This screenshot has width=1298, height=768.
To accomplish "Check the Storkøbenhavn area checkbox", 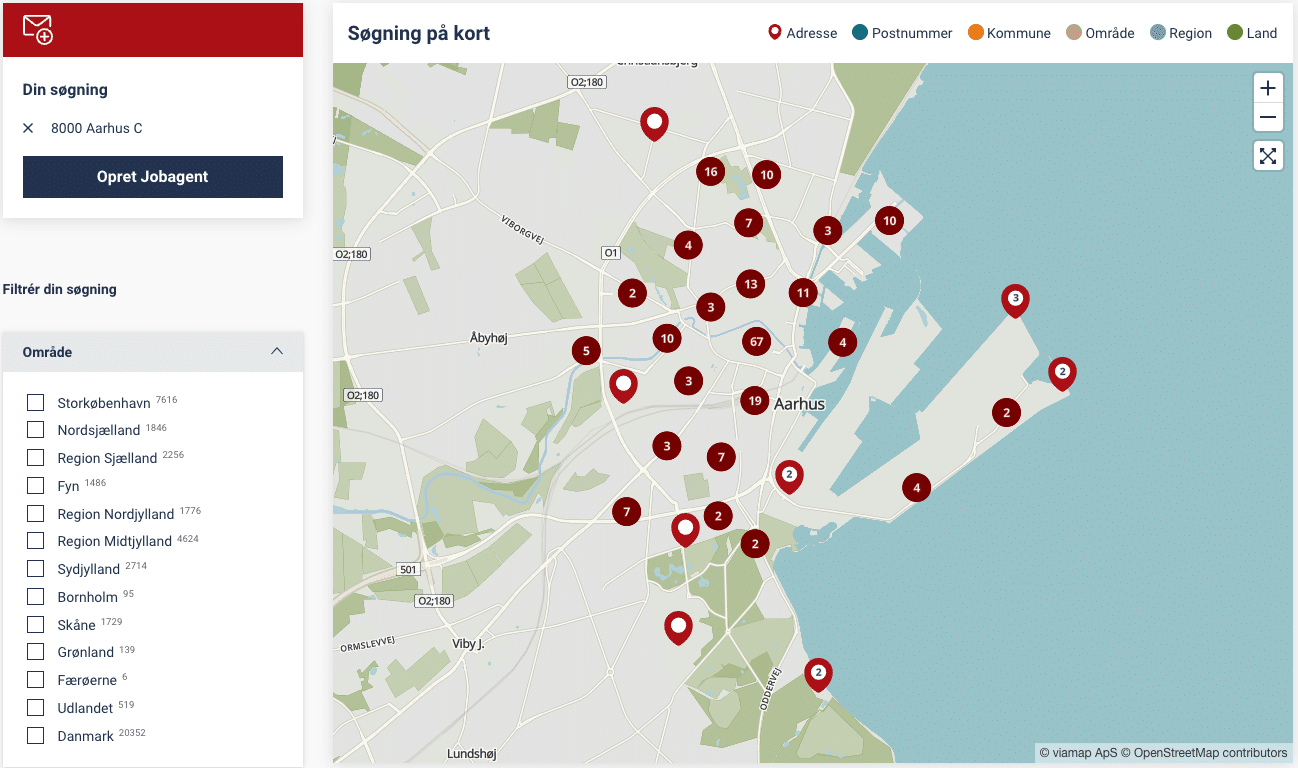I will [35, 402].
